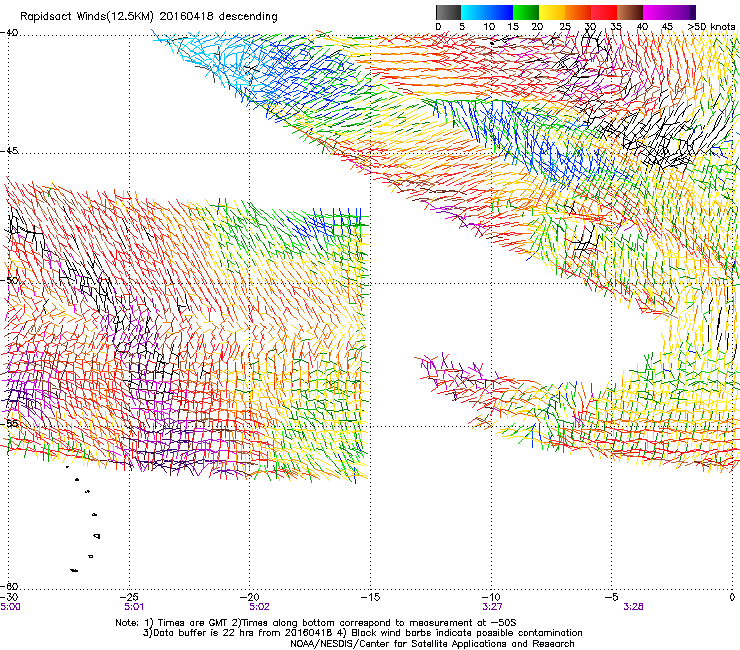The image size is (740, 650).
Task: Click the '10' label under the color bar
Action: click(489, 27)
